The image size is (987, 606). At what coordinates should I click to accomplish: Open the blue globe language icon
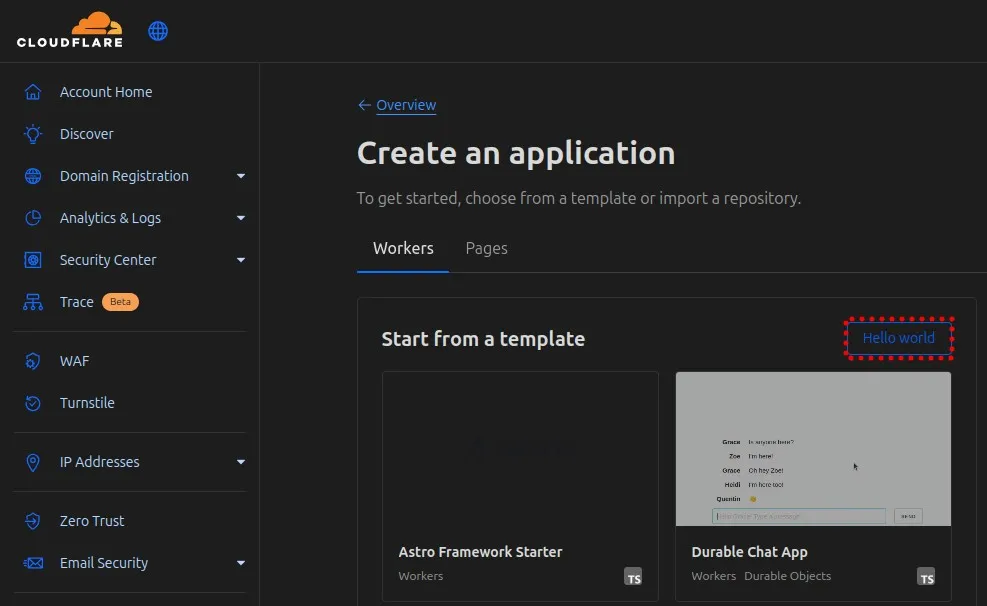[x=158, y=31]
